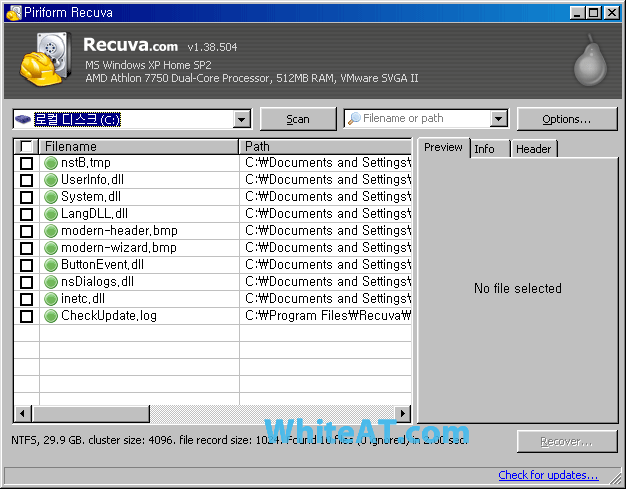Enable the nsDialogs.dll checkbox
Image resolution: width=626 pixels, height=489 pixels.
tap(26, 282)
